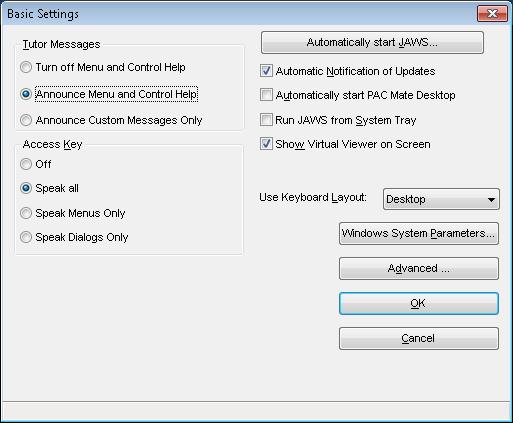Click the Automatically start JAWS button
Image resolution: width=513 pixels, height=423 pixels.
(372, 42)
